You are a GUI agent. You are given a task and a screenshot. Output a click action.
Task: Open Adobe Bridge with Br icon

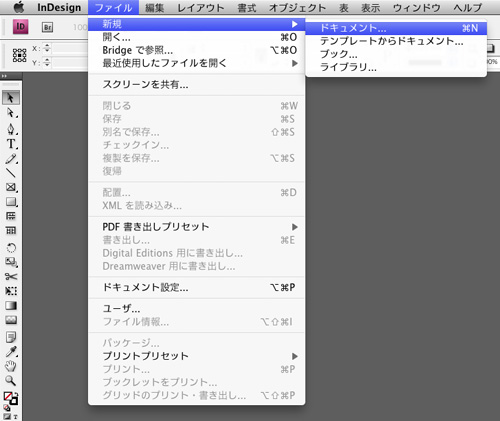47,27
